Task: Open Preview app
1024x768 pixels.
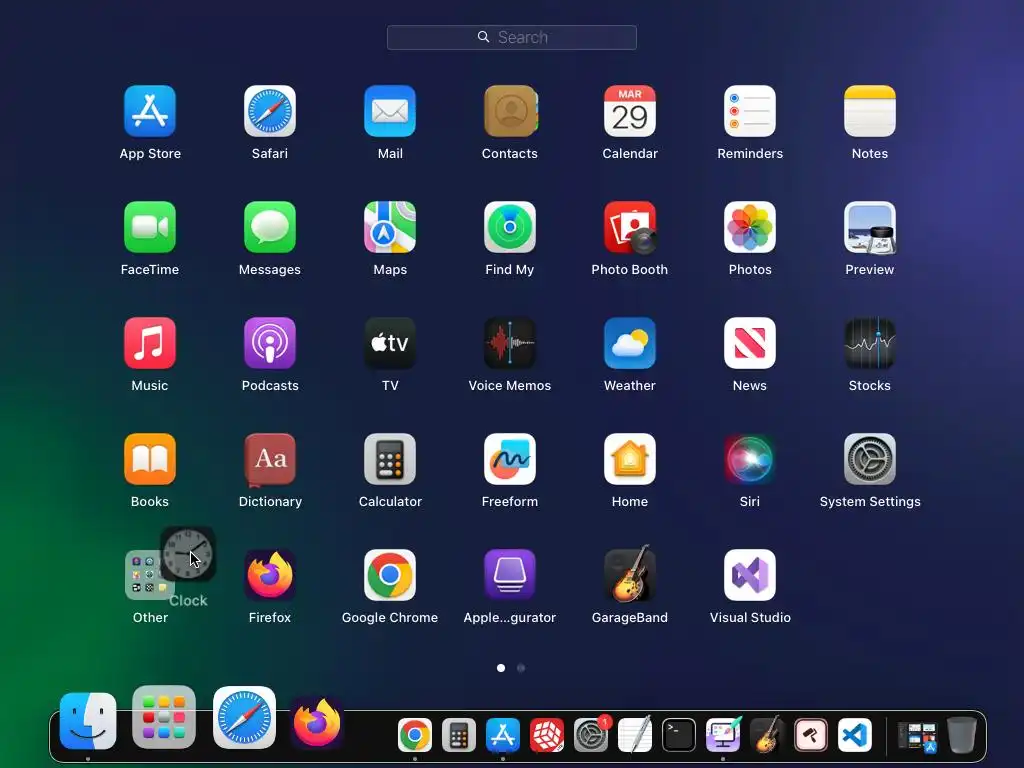Action: pos(870,227)
